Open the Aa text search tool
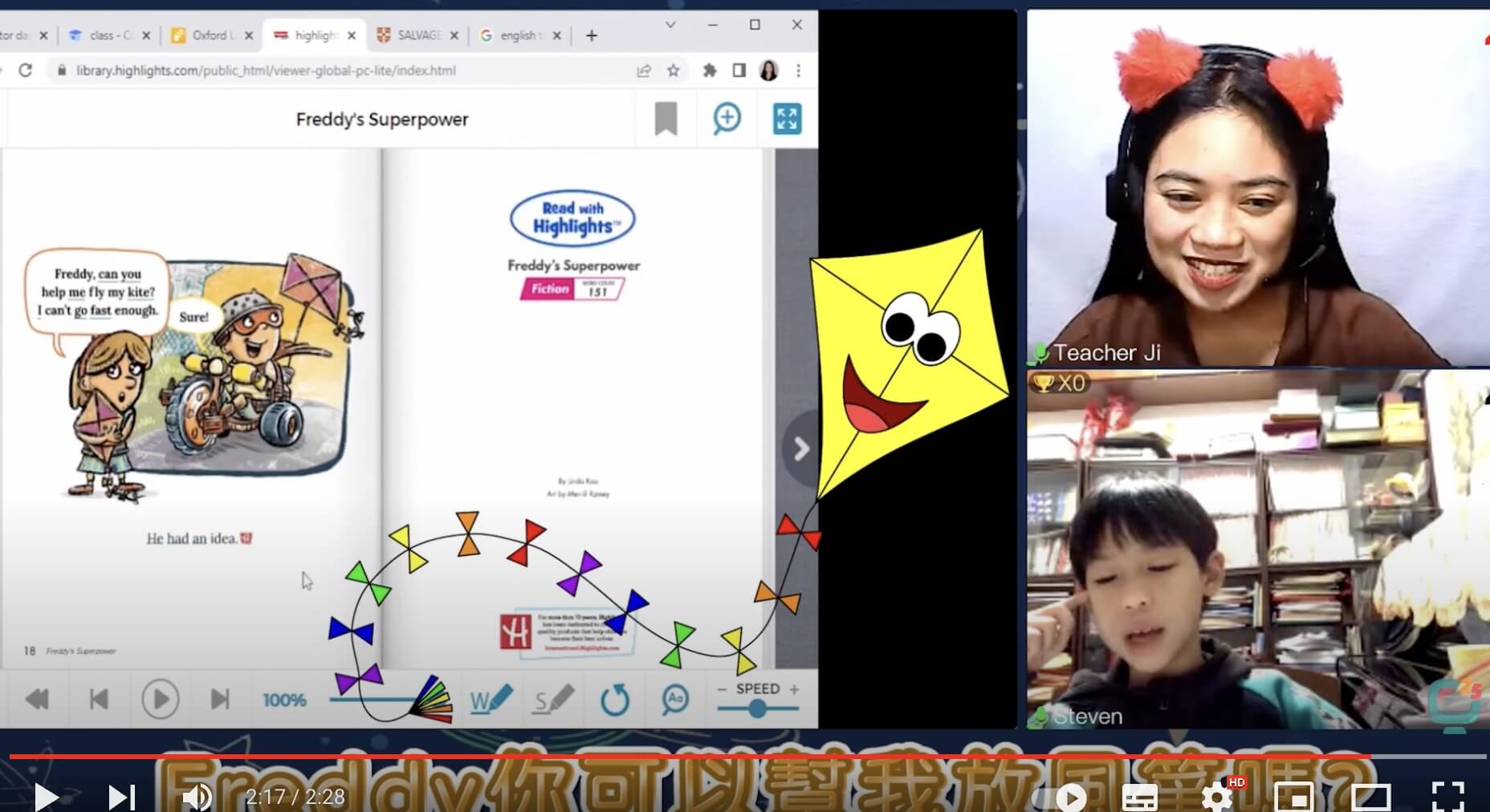This screenshot has height=812, width=1490. tap(675, 700)
